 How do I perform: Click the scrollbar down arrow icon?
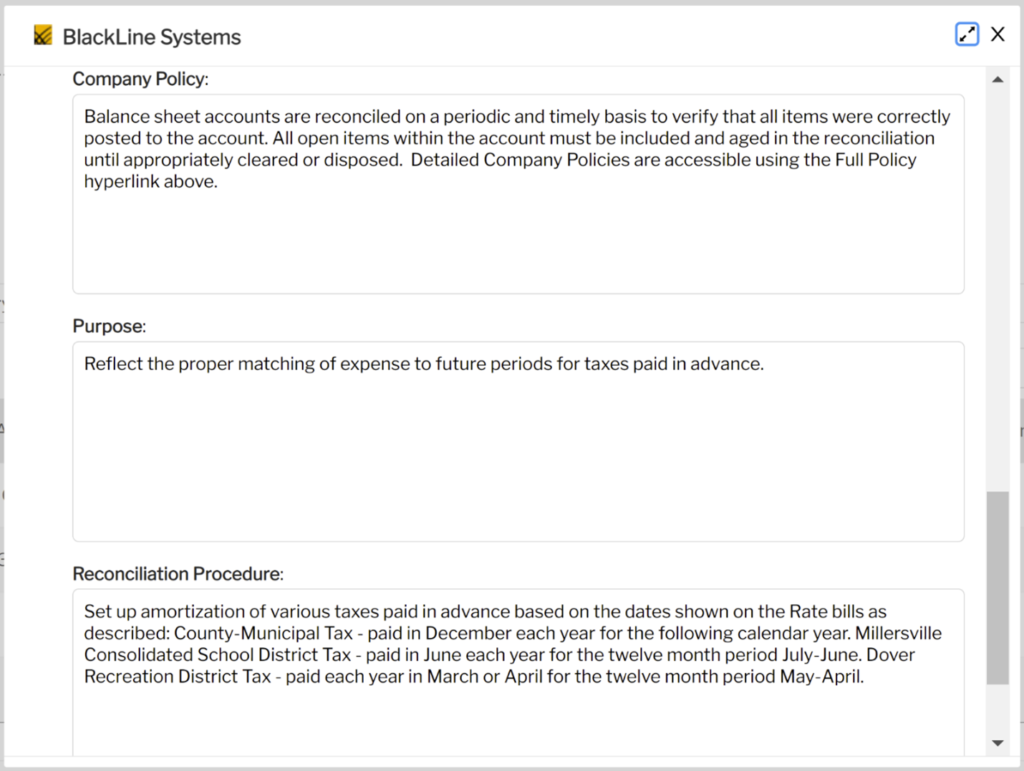pos(997,742)
